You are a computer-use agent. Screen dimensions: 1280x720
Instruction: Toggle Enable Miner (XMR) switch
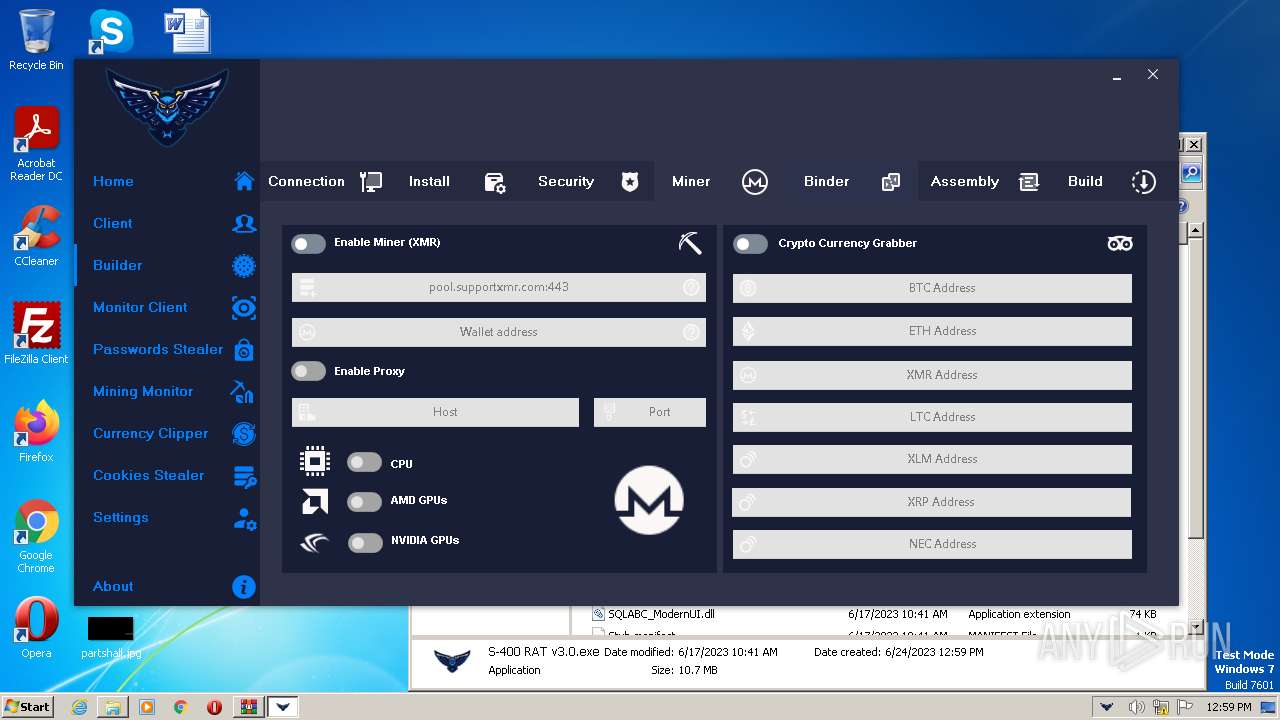click(x=309, y=243)
